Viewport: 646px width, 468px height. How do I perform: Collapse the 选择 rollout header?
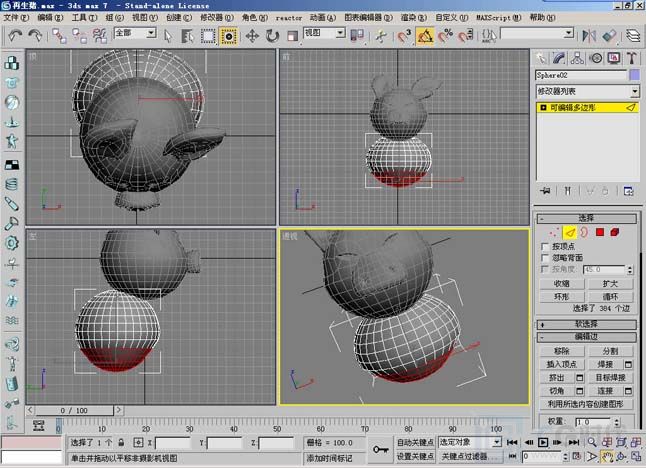tap(586, 218)
